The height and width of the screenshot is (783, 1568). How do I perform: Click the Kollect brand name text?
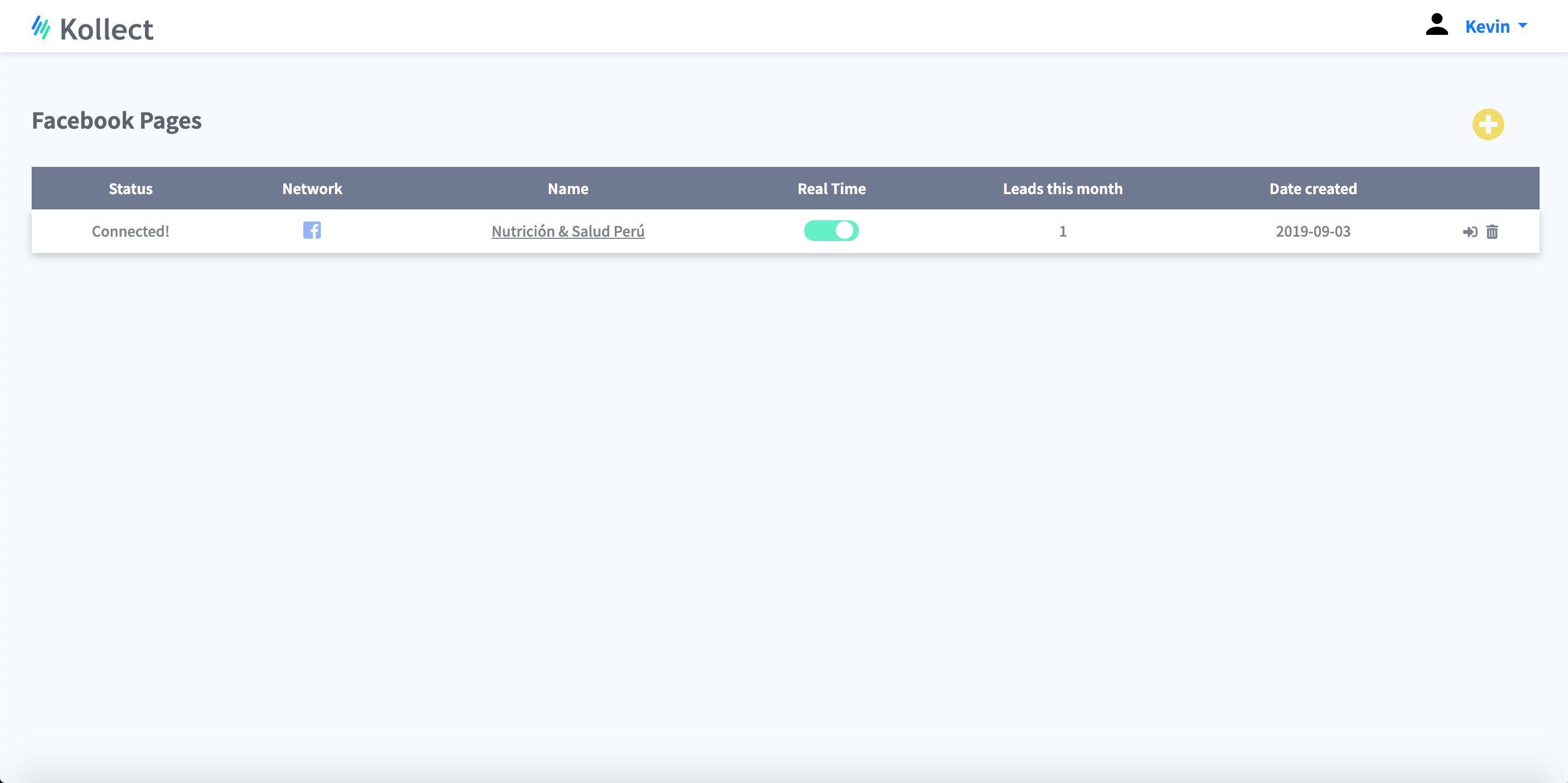click(x=106, y=29)
